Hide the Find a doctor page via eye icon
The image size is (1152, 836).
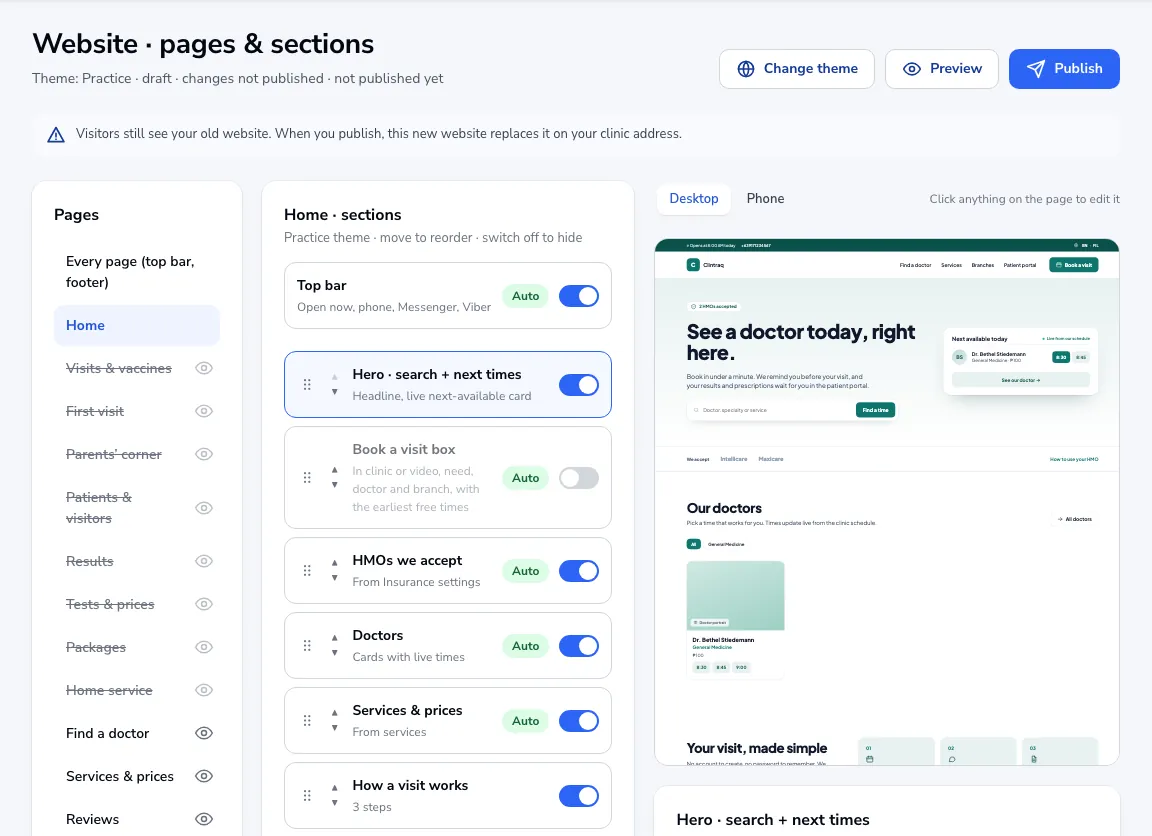click(204, 733)
